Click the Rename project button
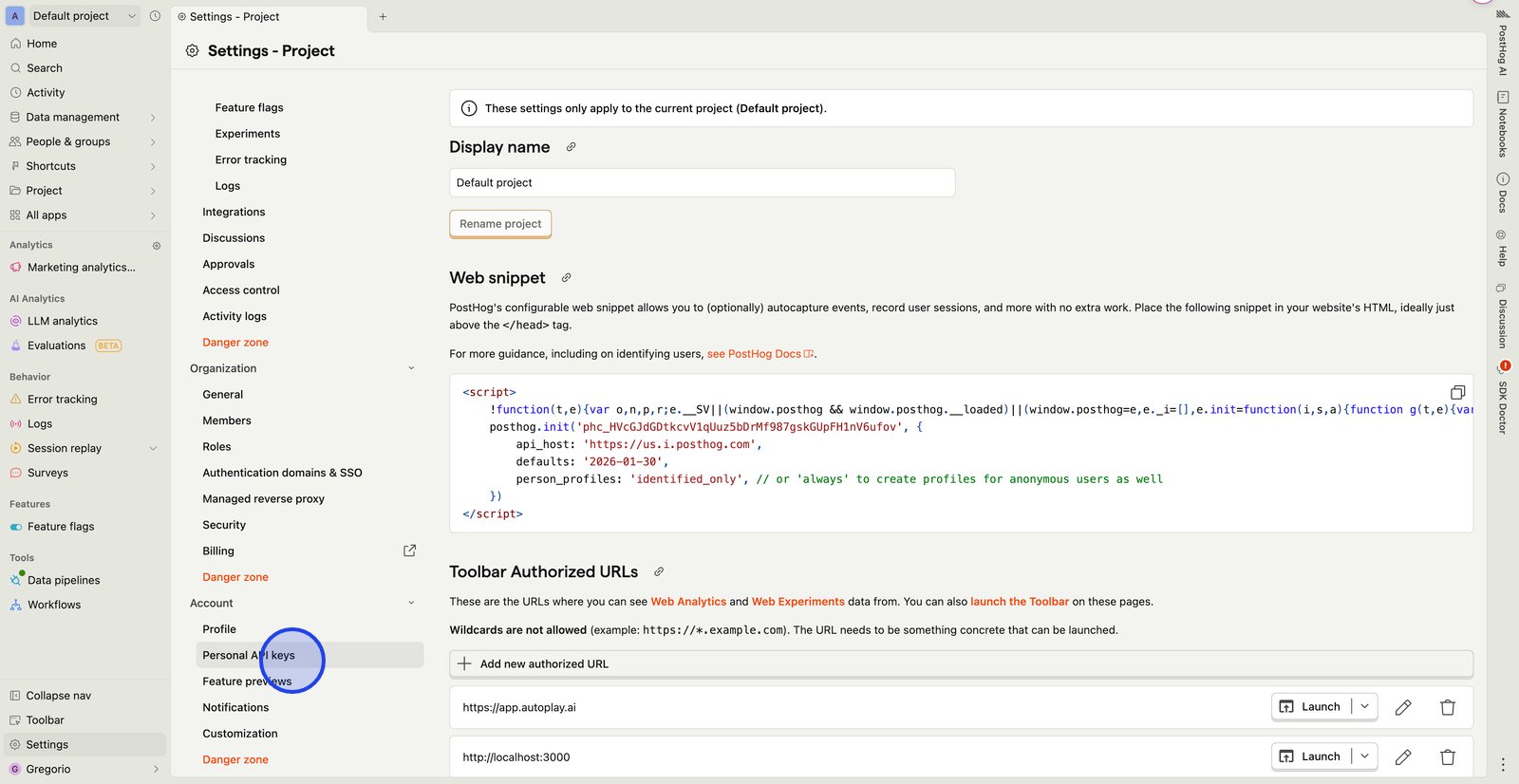Image resolution: width=1519 pixels, height=784 pixels. point(500,224)
